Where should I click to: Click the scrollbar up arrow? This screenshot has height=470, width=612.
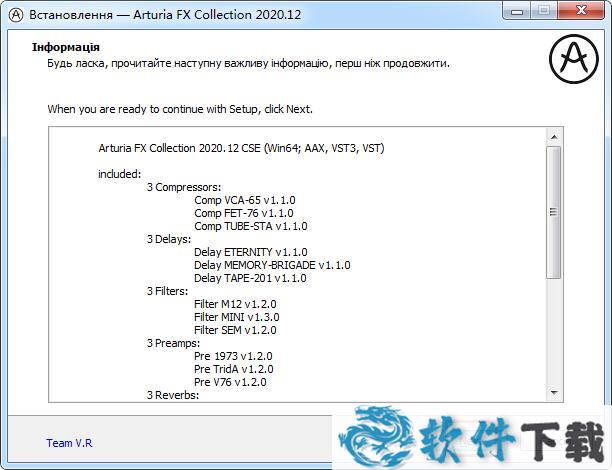[x=554, y=136]
